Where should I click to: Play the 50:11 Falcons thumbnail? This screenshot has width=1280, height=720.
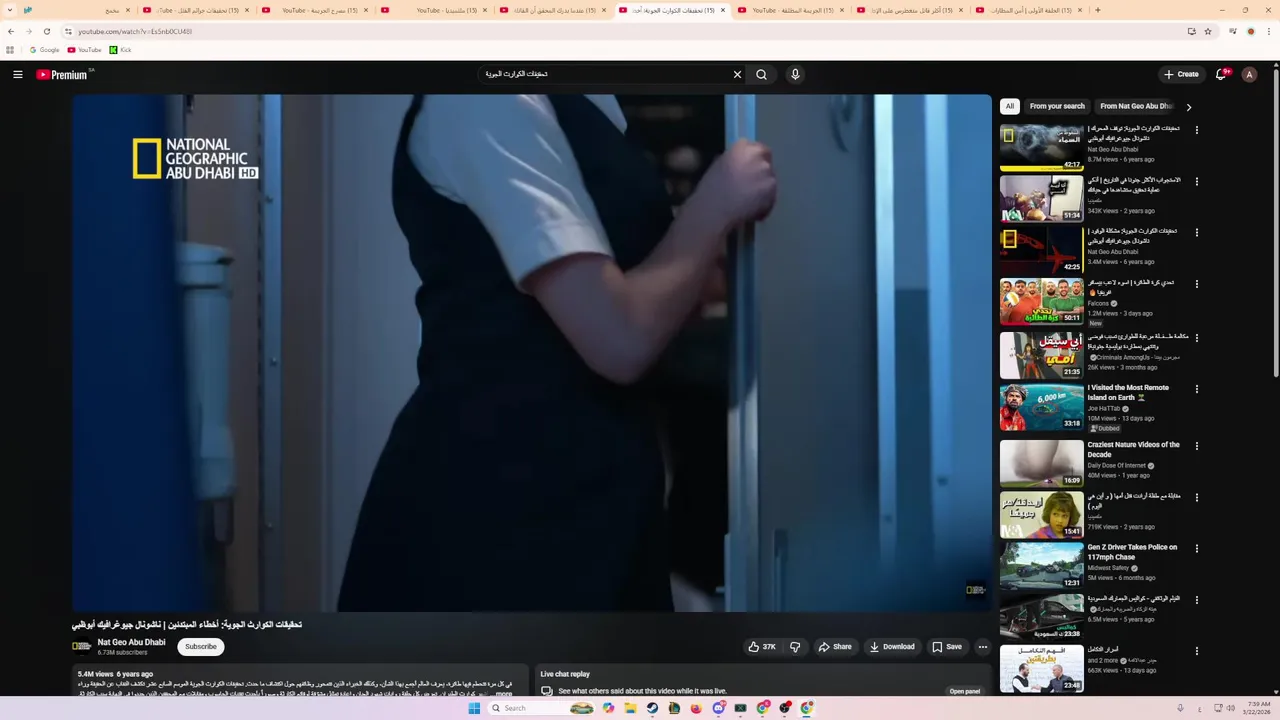(x=1041, y=301)
